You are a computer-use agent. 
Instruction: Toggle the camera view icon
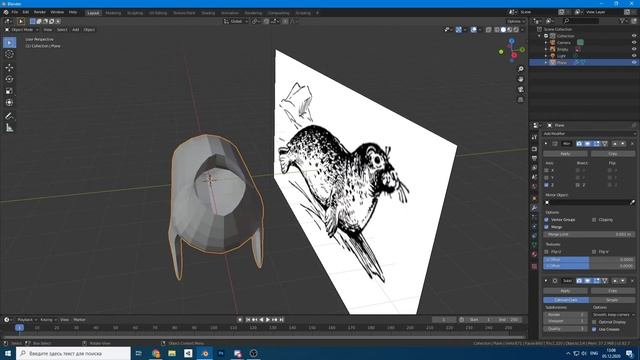click(520, 89)
